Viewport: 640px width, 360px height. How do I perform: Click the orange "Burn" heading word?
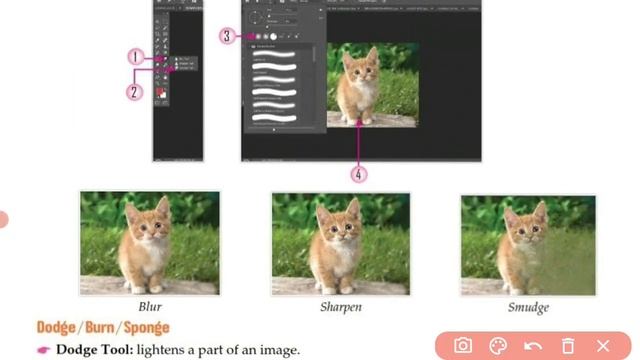click(x=100, y=327)
